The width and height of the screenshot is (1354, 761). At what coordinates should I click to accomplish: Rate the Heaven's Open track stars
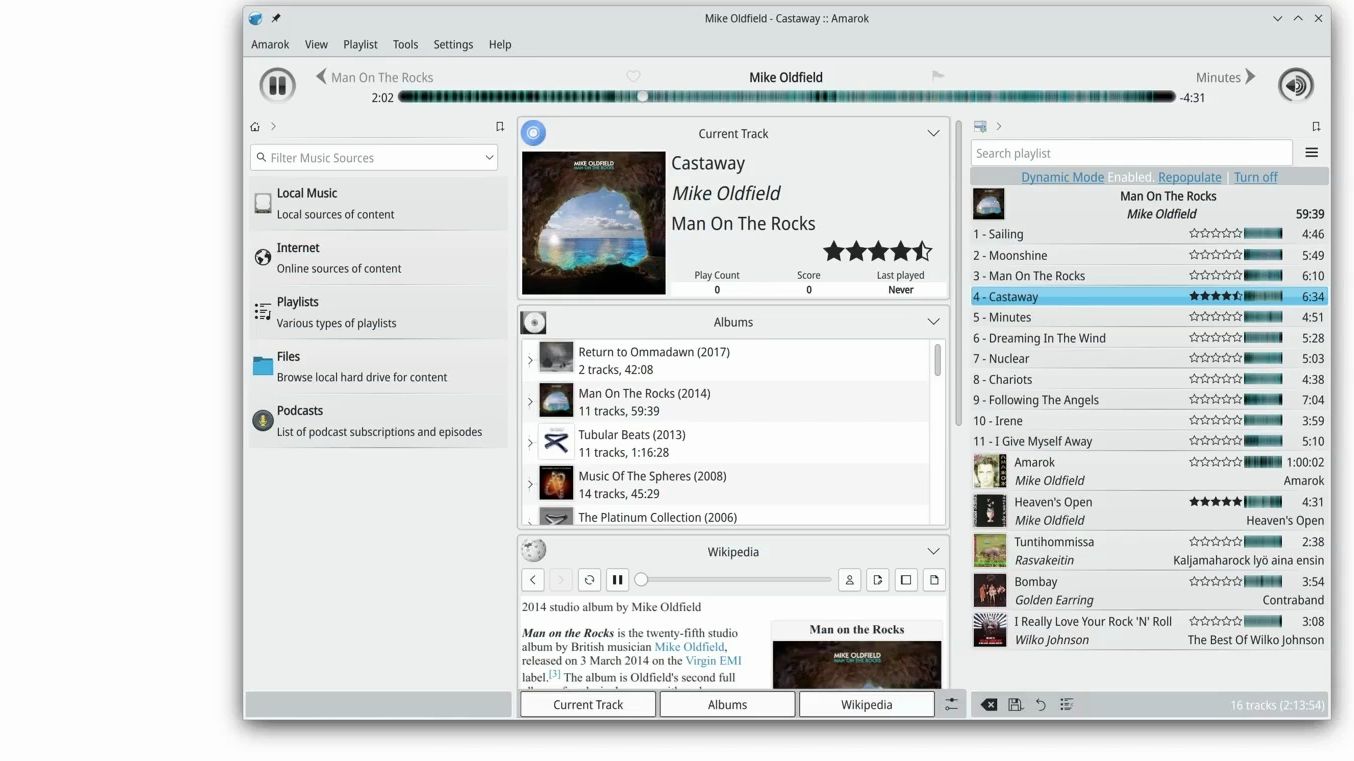pos(1215,502)
